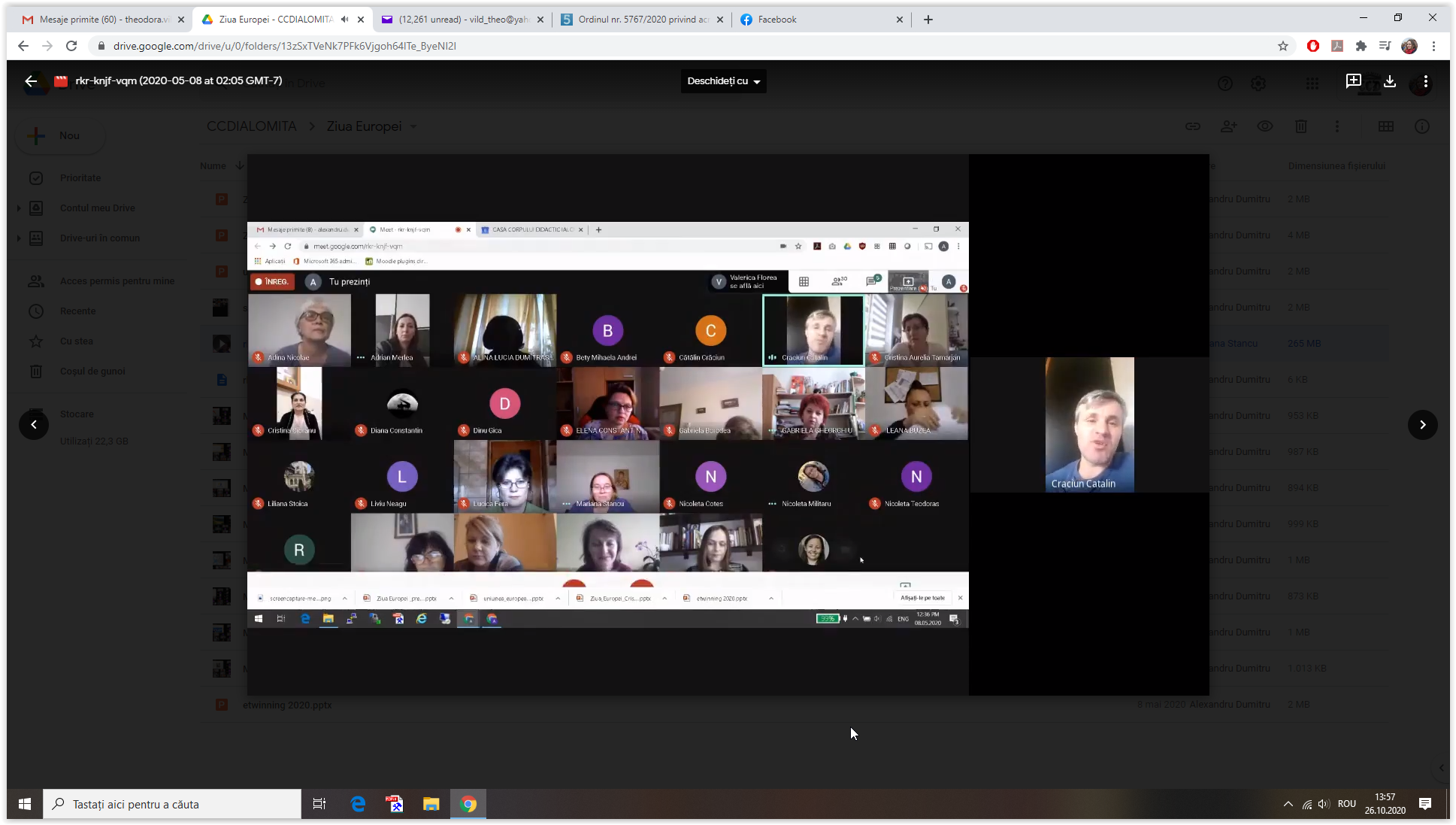
Task: Reload the Google Drive page
Action: coord(71,46)
